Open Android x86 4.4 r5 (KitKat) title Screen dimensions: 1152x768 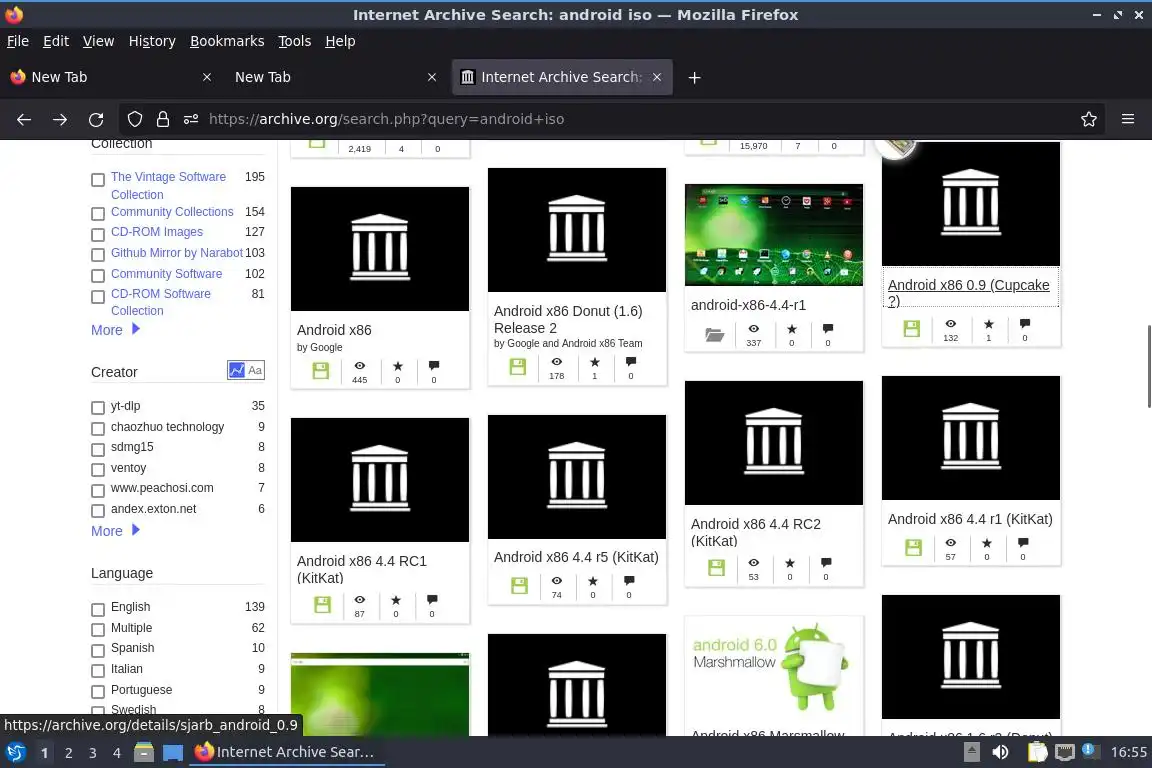(x=576, y=557)
